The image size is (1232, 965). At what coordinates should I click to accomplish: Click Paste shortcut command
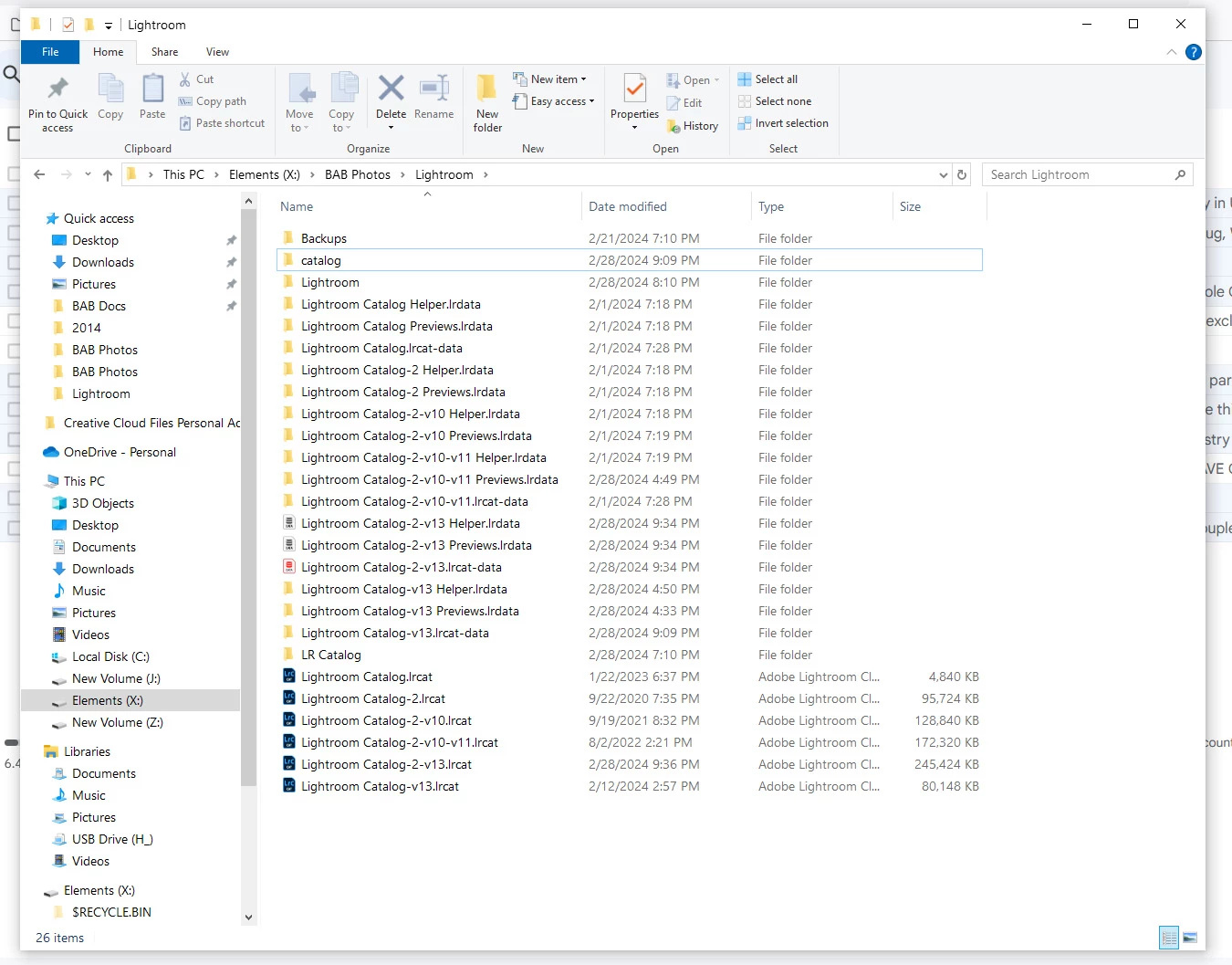click(x=222, y=123)
